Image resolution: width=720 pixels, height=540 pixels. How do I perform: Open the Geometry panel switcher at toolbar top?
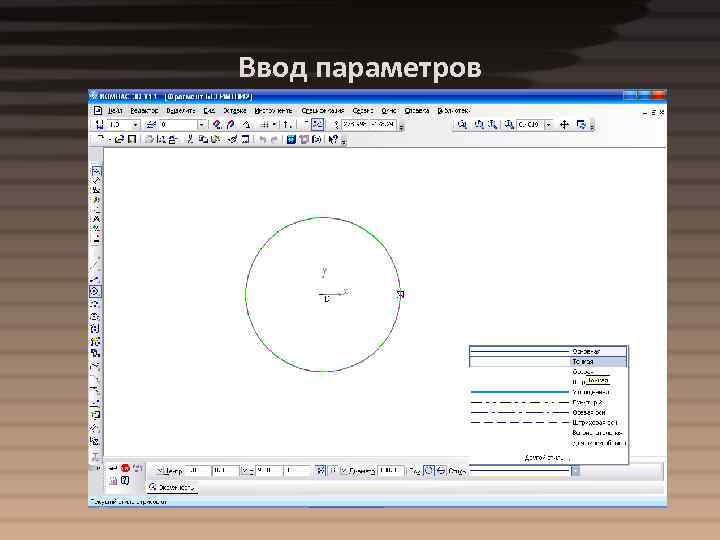pos(96,171)
